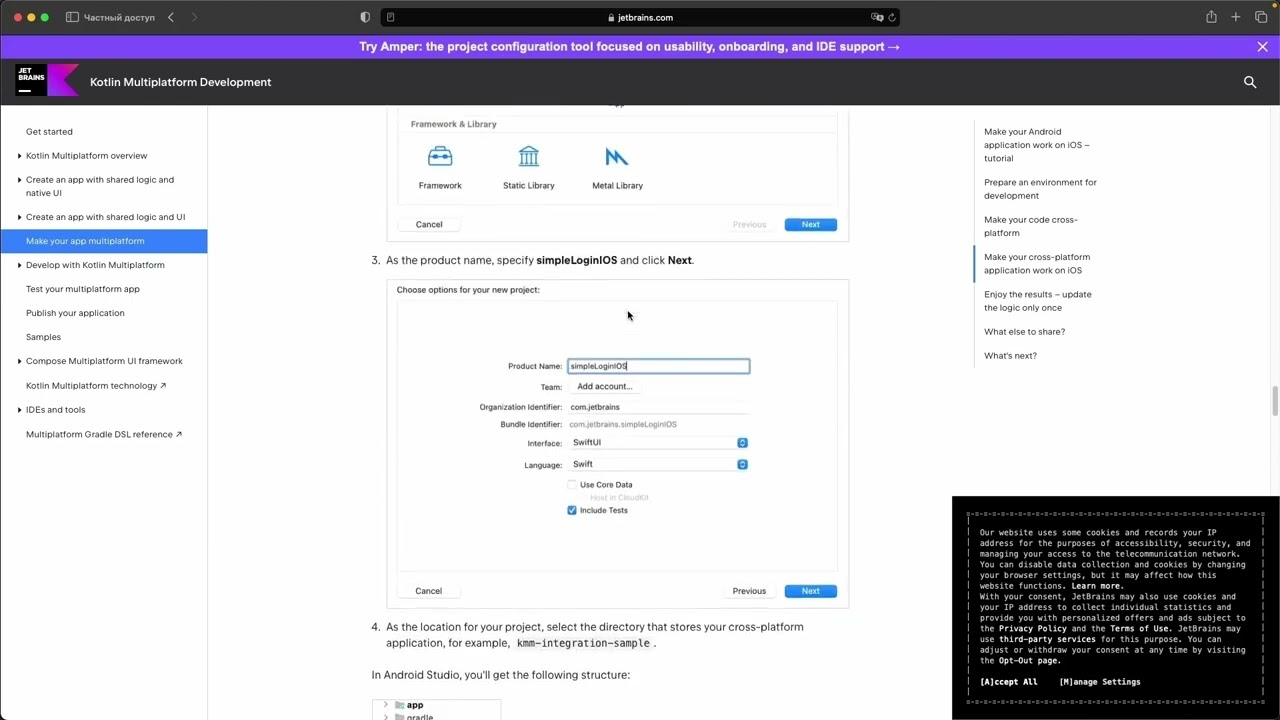The image size is (1280, 720).
Task: Expand Create an app with shared logic and native UI
Action: point(19,180)
